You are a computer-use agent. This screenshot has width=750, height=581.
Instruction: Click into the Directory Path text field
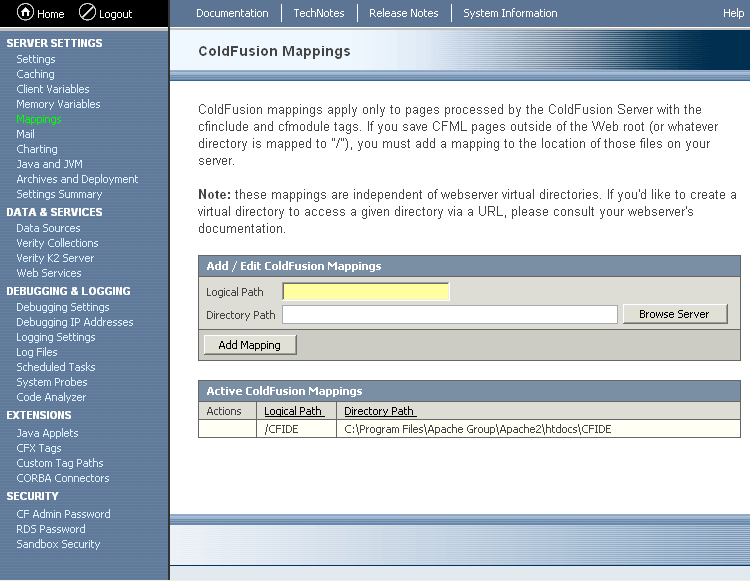449,315
